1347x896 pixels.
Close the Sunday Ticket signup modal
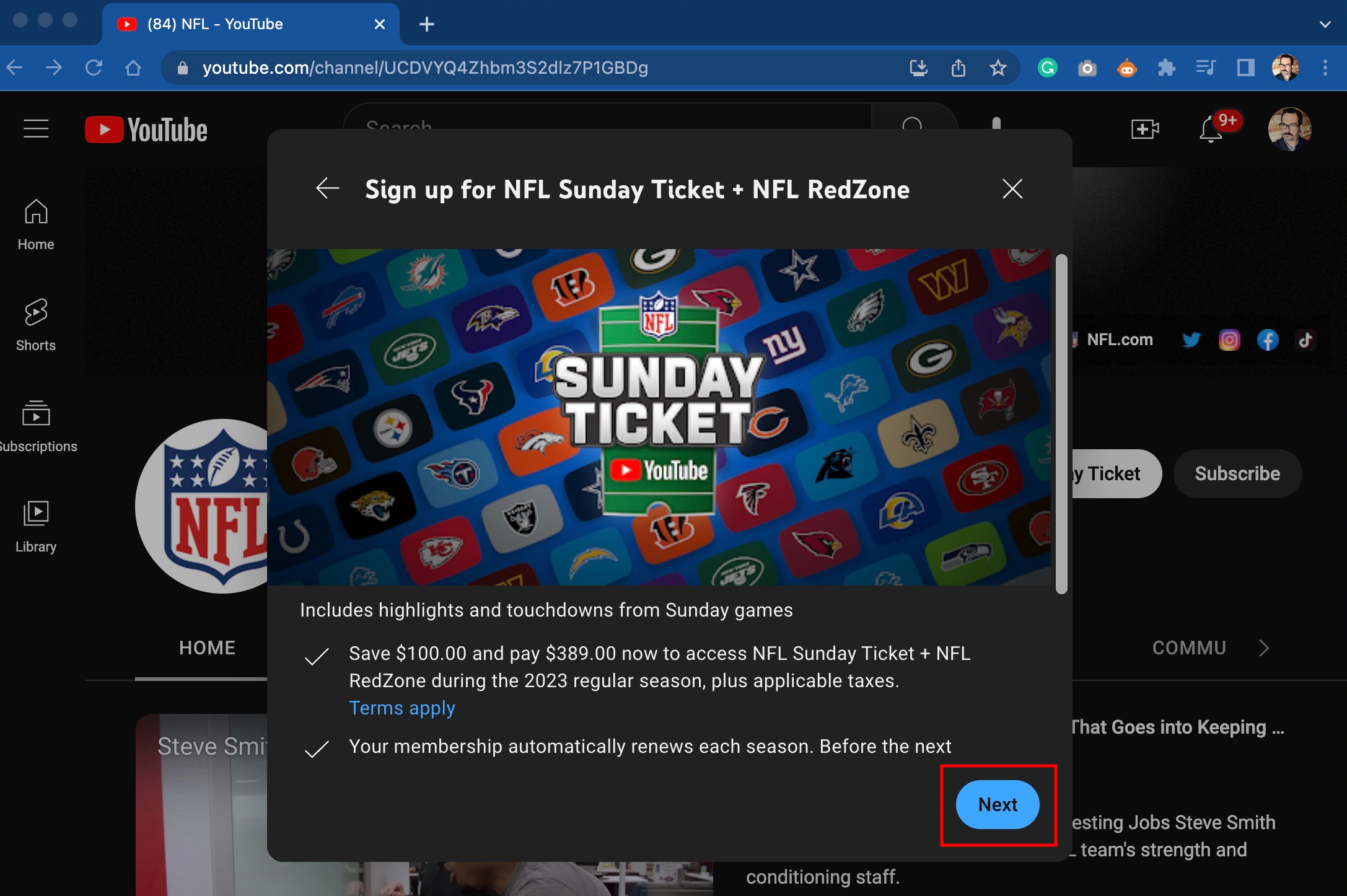tap(1012, 189)
